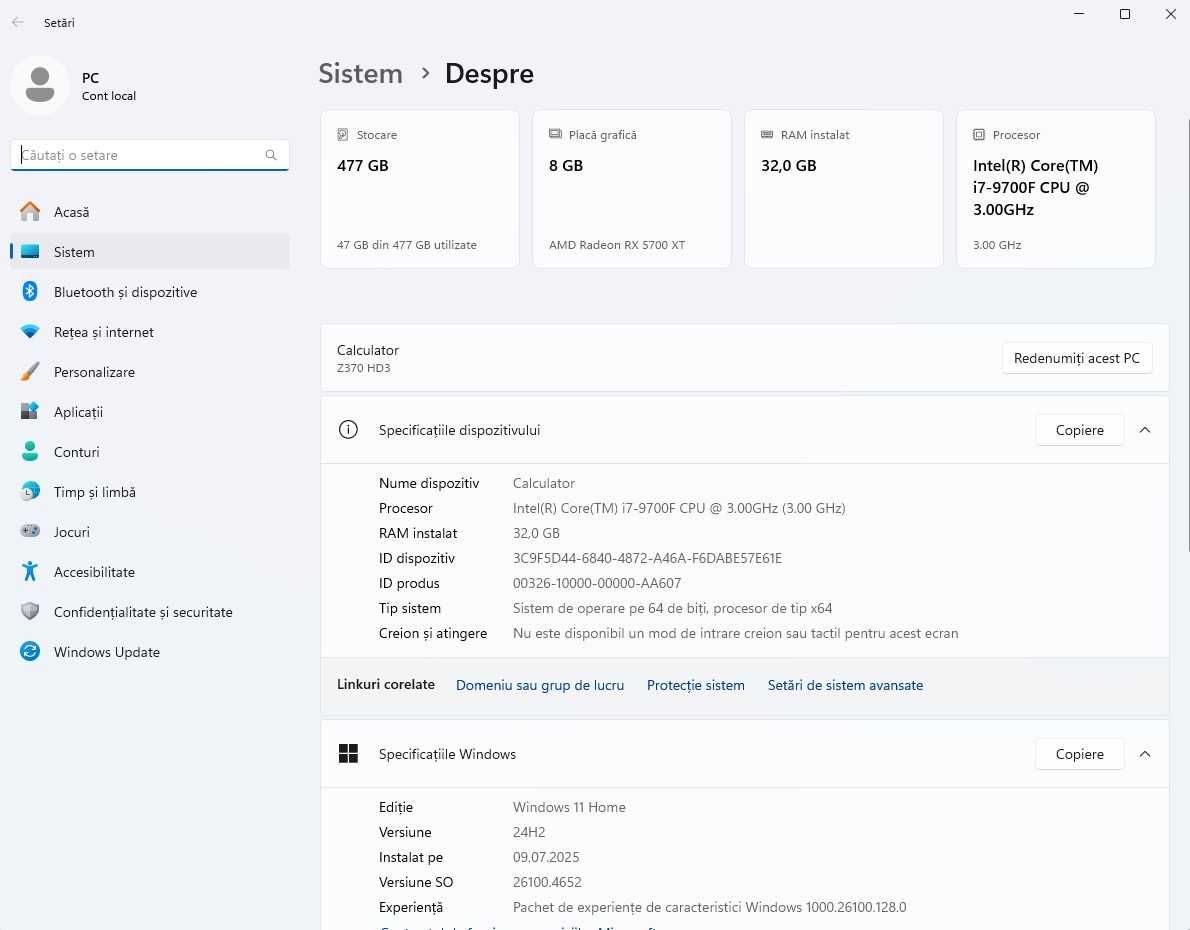Image resolution: width=1190 pixels, height=930 pixels.
Task: Click the info icon beside Specificațiile dispozitivului
Action: click(x=348, y=430)
